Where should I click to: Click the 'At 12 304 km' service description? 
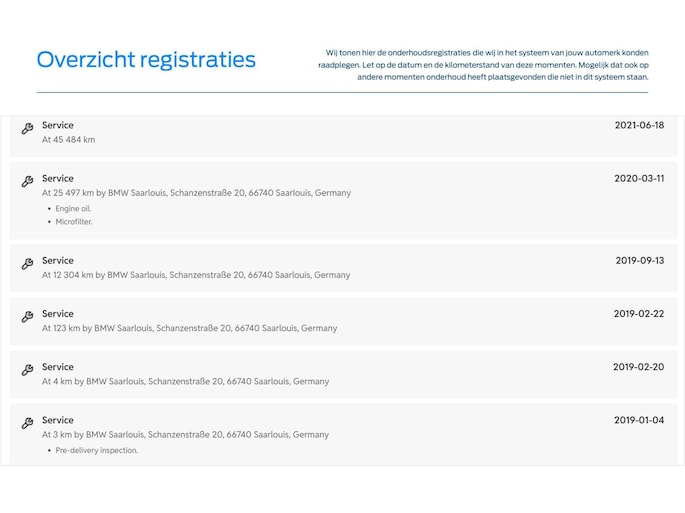click(x=196, y=275)
